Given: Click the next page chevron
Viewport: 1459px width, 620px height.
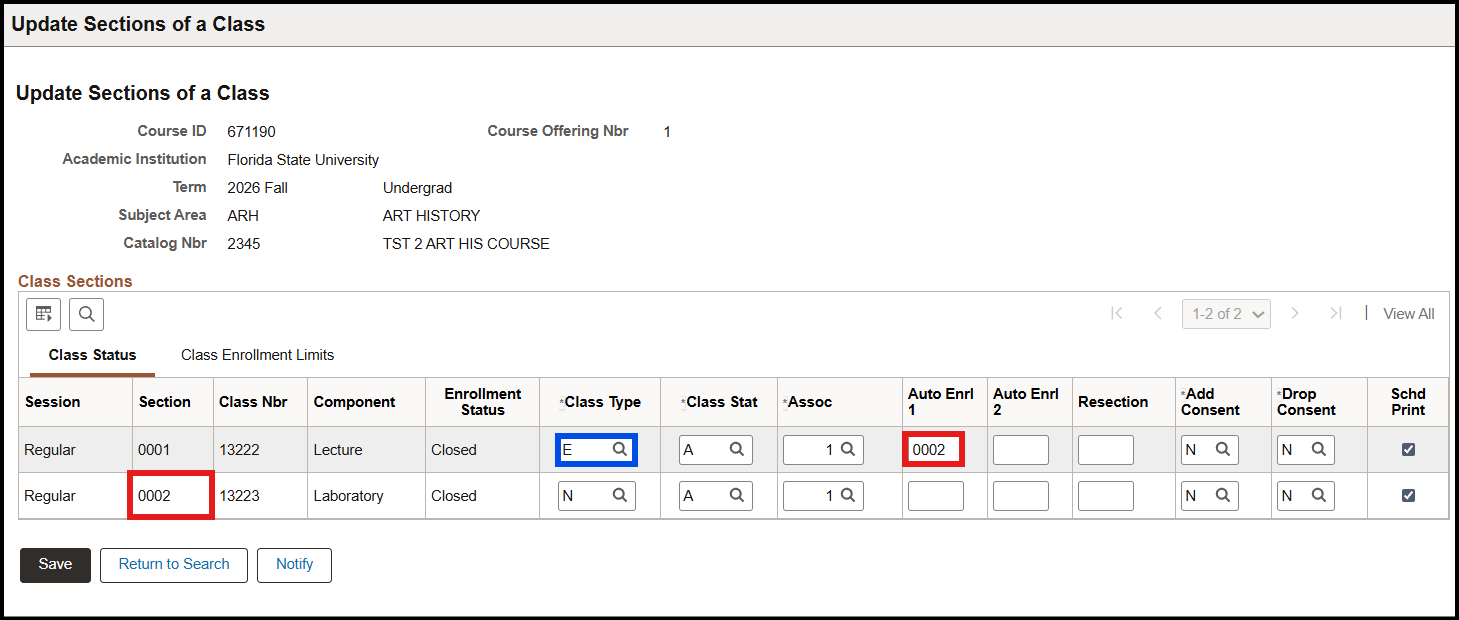Looking at the screenshot, I should 1296,313.
